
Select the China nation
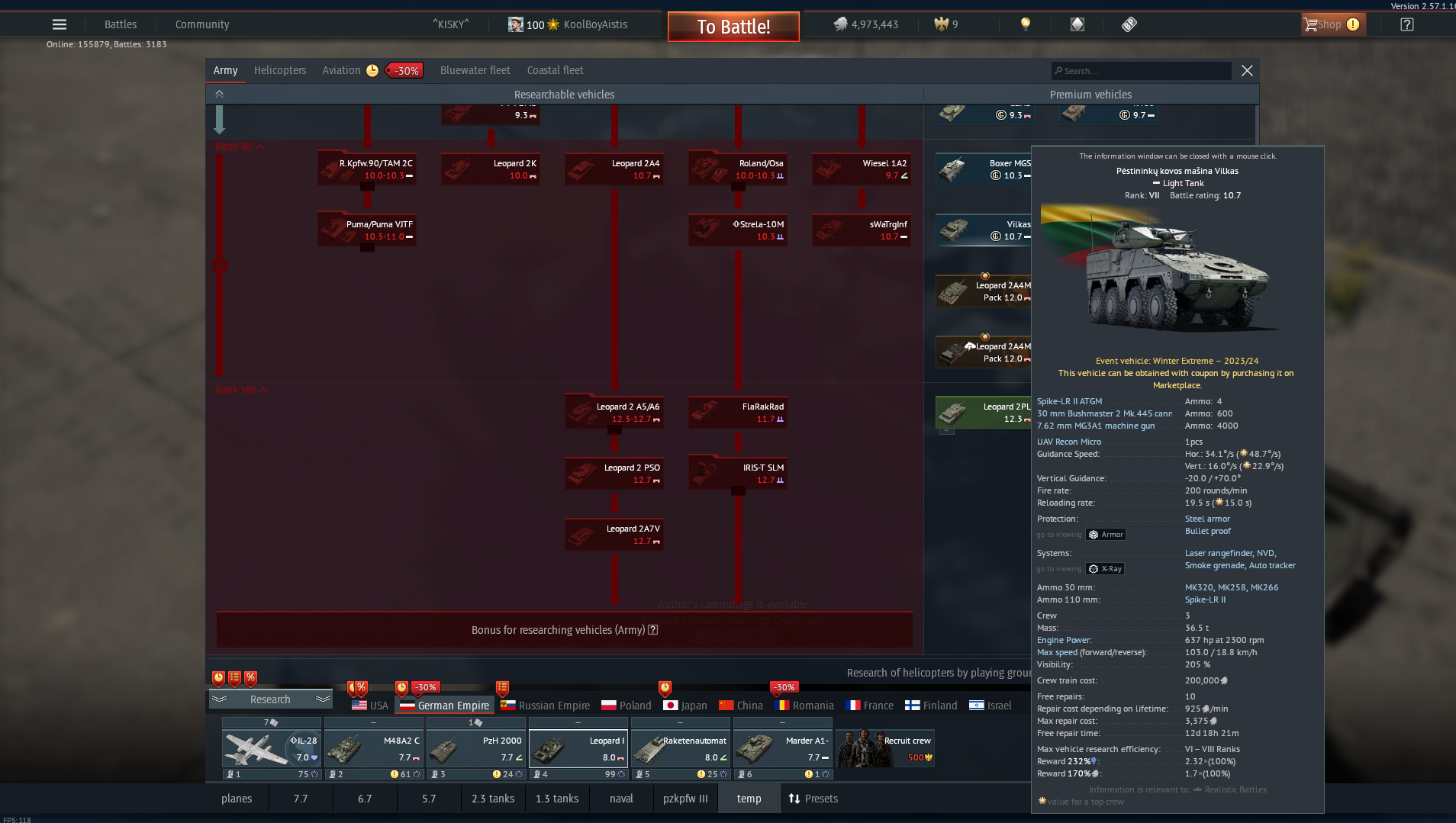[x=741, y=706]
